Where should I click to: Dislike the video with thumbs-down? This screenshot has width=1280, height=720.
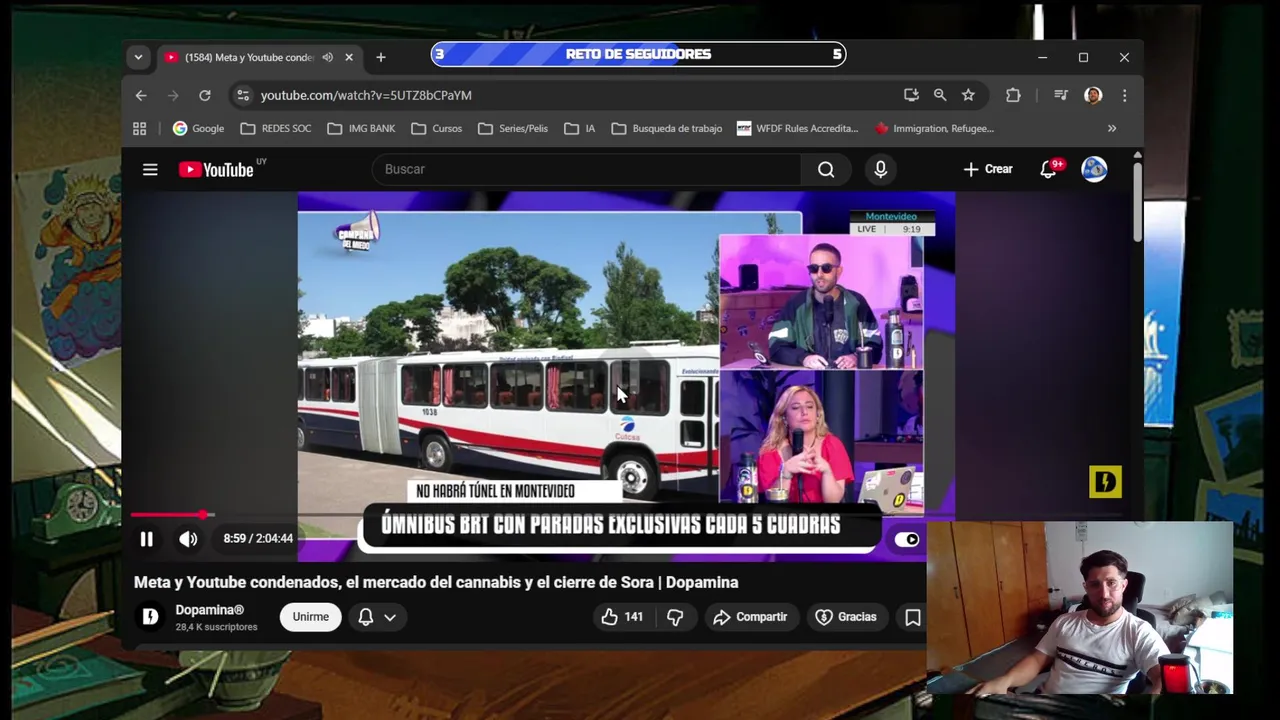(x=676, y=617)
